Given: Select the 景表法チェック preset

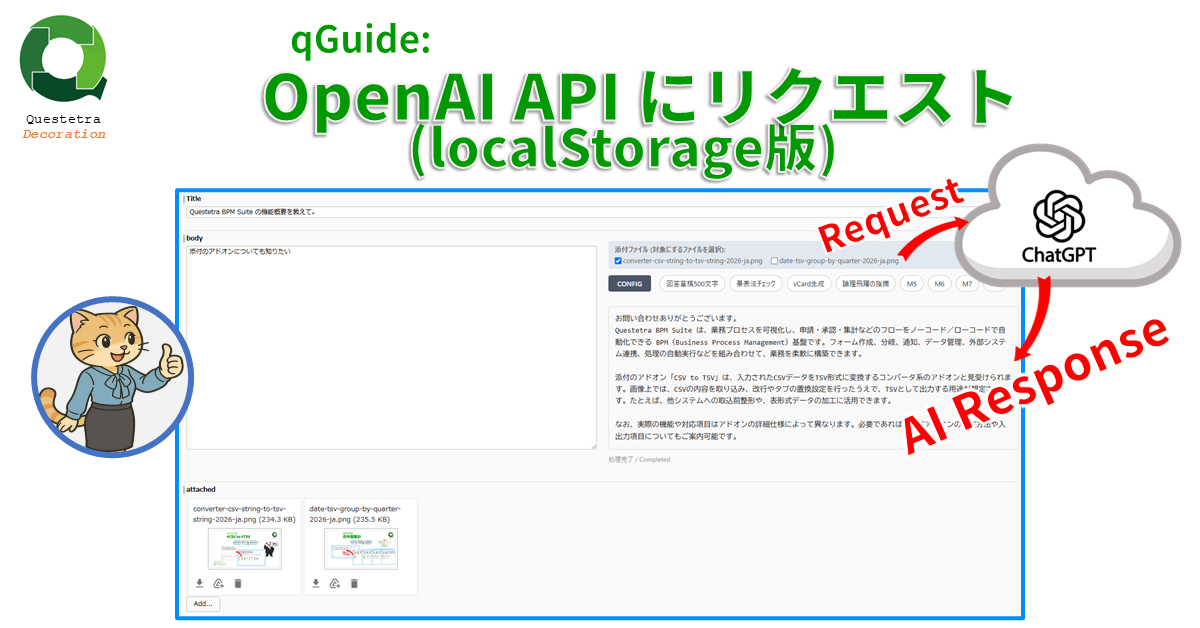Looking at the screenshot, I should pos(756,284).
